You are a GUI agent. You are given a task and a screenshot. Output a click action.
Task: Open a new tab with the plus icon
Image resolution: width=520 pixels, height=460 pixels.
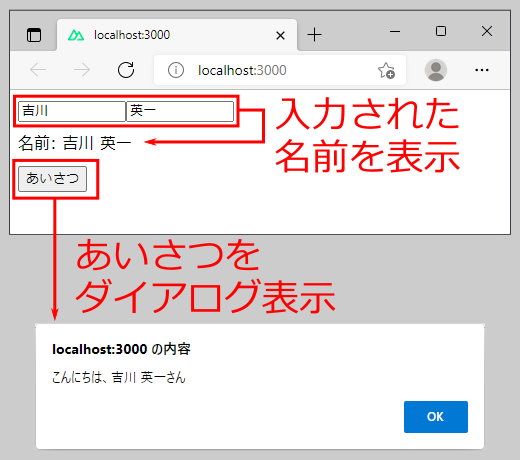click(x=314, y=35)
